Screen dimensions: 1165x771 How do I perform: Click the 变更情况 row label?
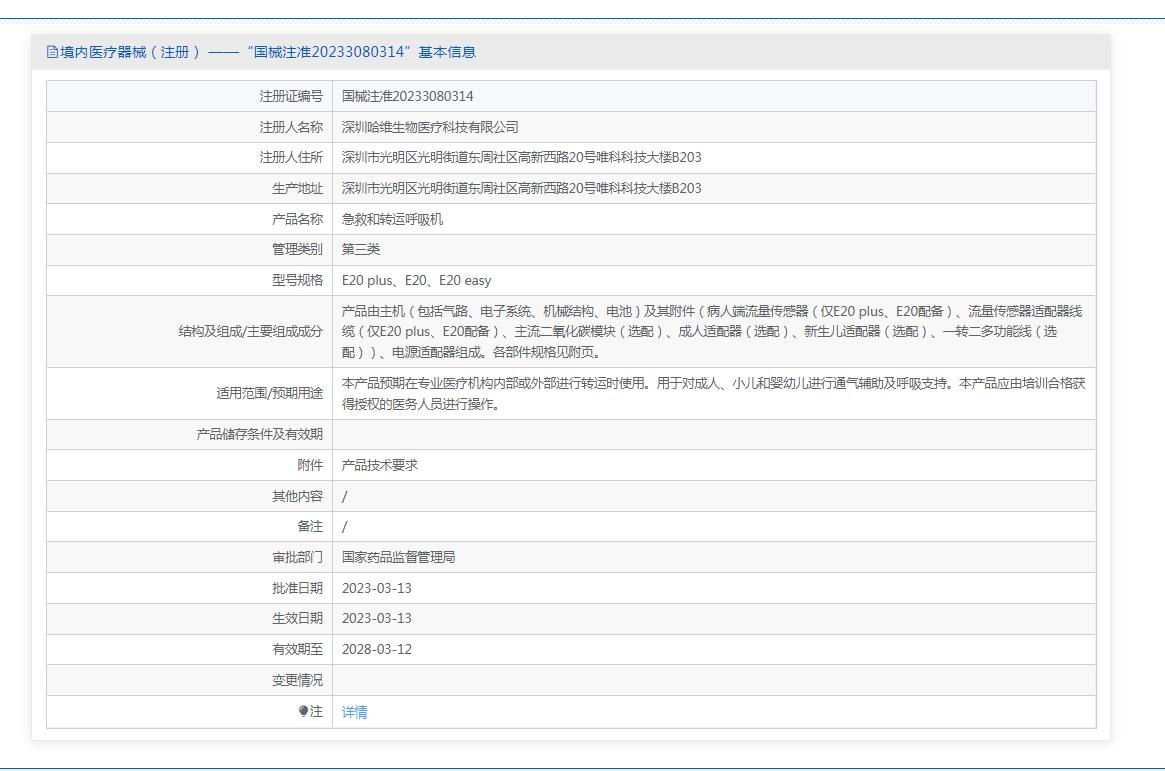tap(297, 680)
